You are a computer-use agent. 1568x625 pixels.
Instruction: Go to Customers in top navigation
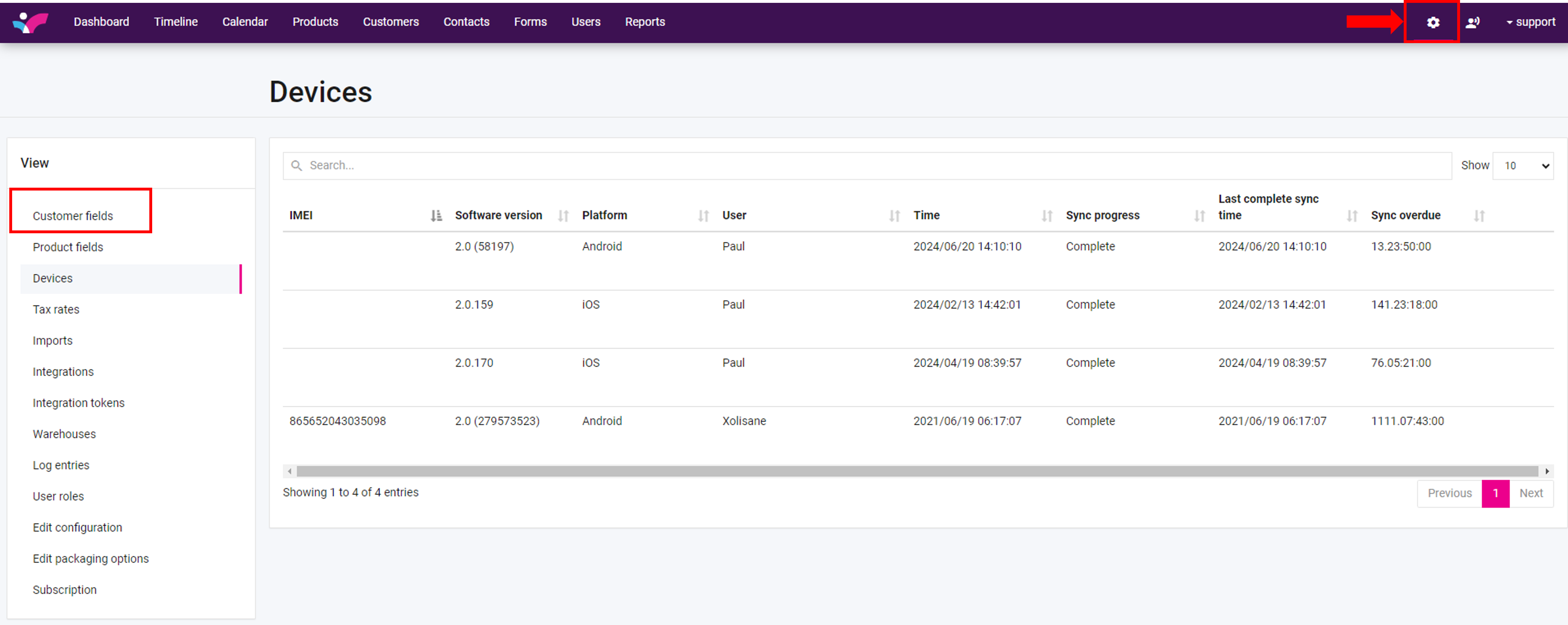(391, 22)
